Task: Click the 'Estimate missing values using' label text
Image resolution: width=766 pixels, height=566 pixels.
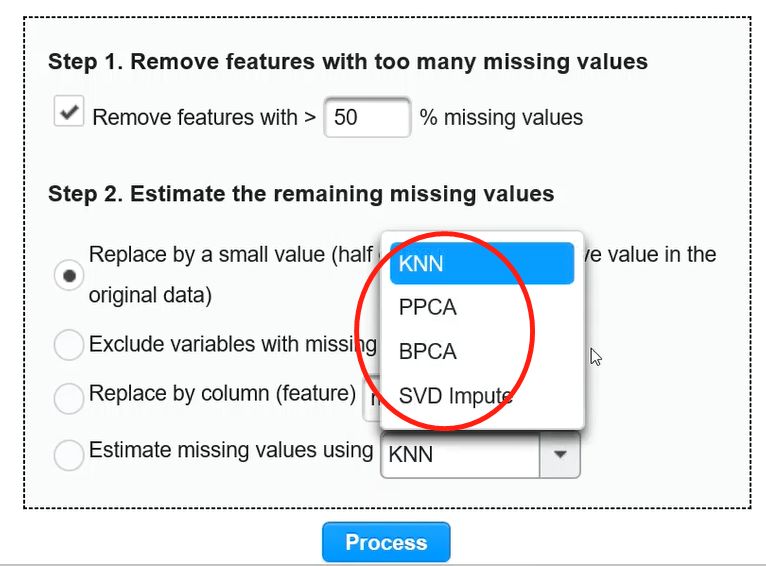Action: [231, 450]
